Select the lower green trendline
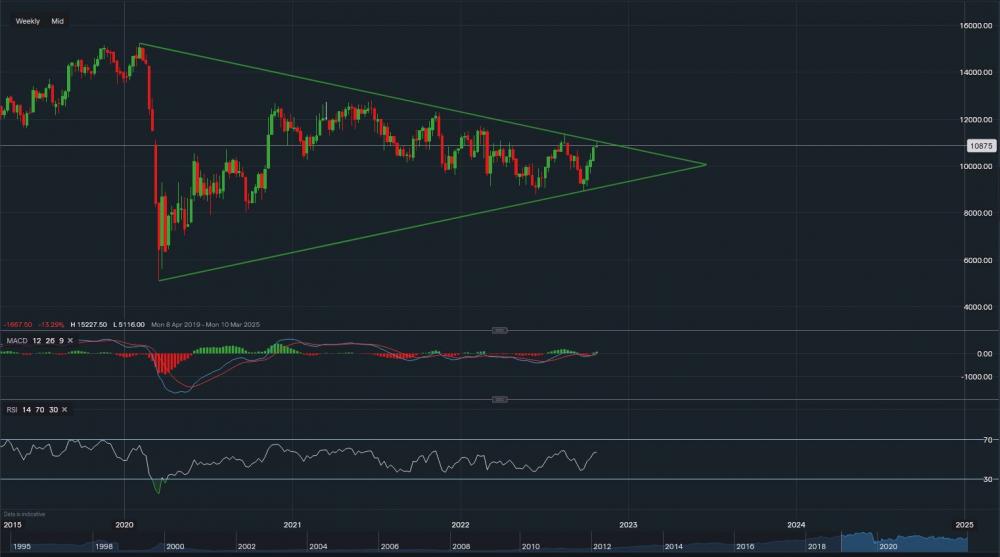Image resolution: width=1000 pixels, height=557 pixels. (x=400, y=229)
